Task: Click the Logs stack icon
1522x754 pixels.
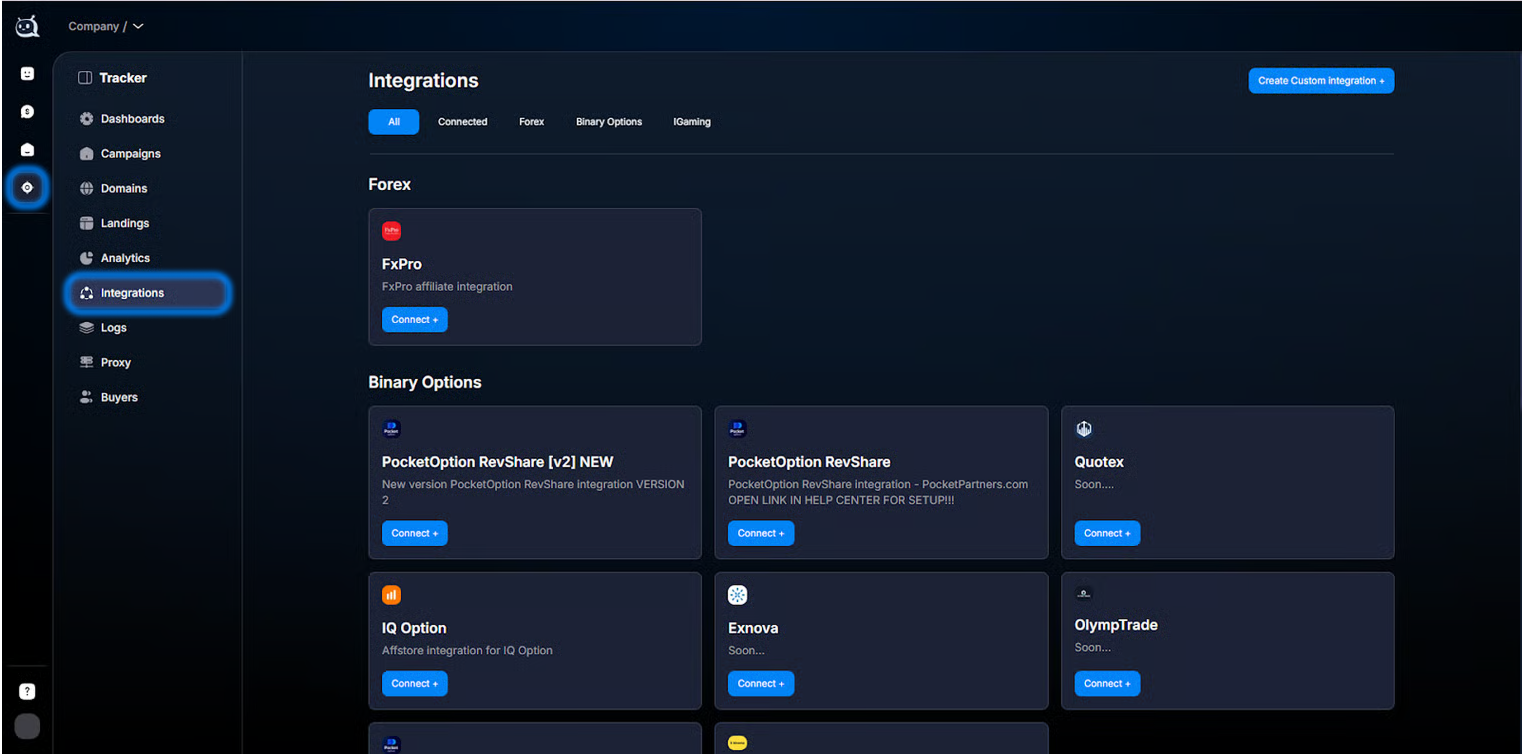Action: click(87, 328)
